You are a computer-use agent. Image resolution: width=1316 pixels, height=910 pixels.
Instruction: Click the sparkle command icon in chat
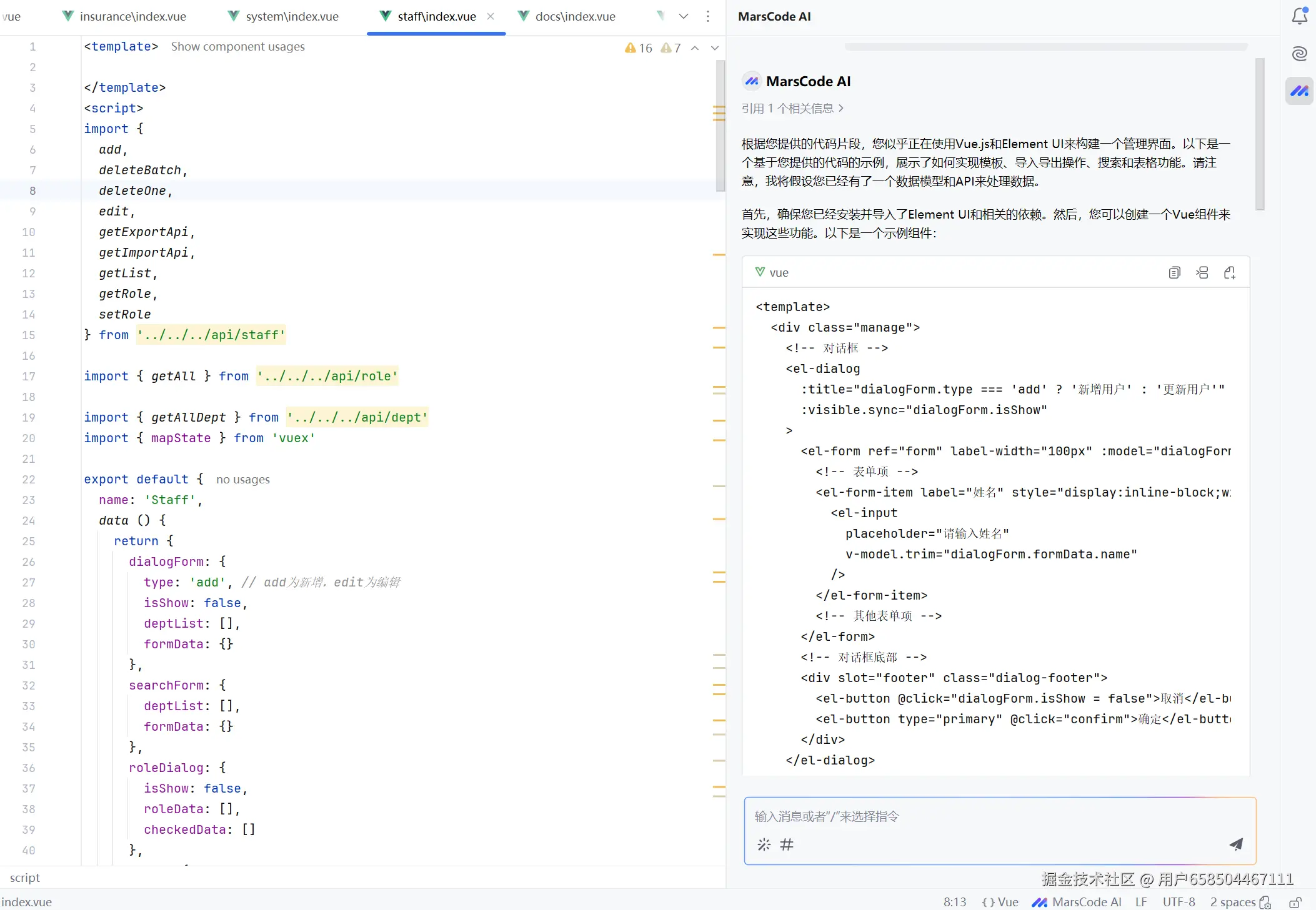click(764, 844)
